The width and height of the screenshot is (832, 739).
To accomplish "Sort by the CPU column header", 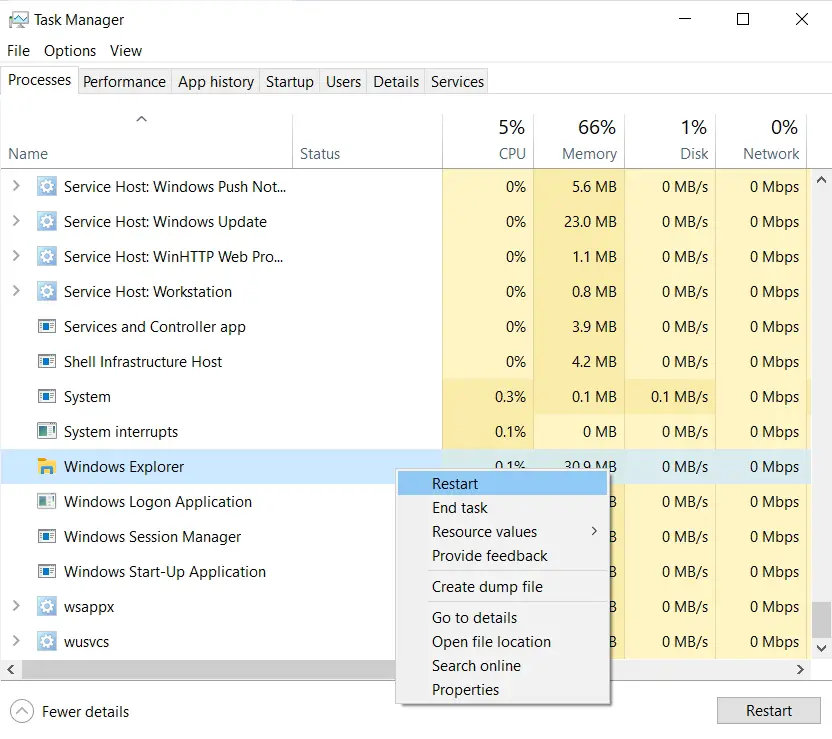I will click(x=488, y=141).
